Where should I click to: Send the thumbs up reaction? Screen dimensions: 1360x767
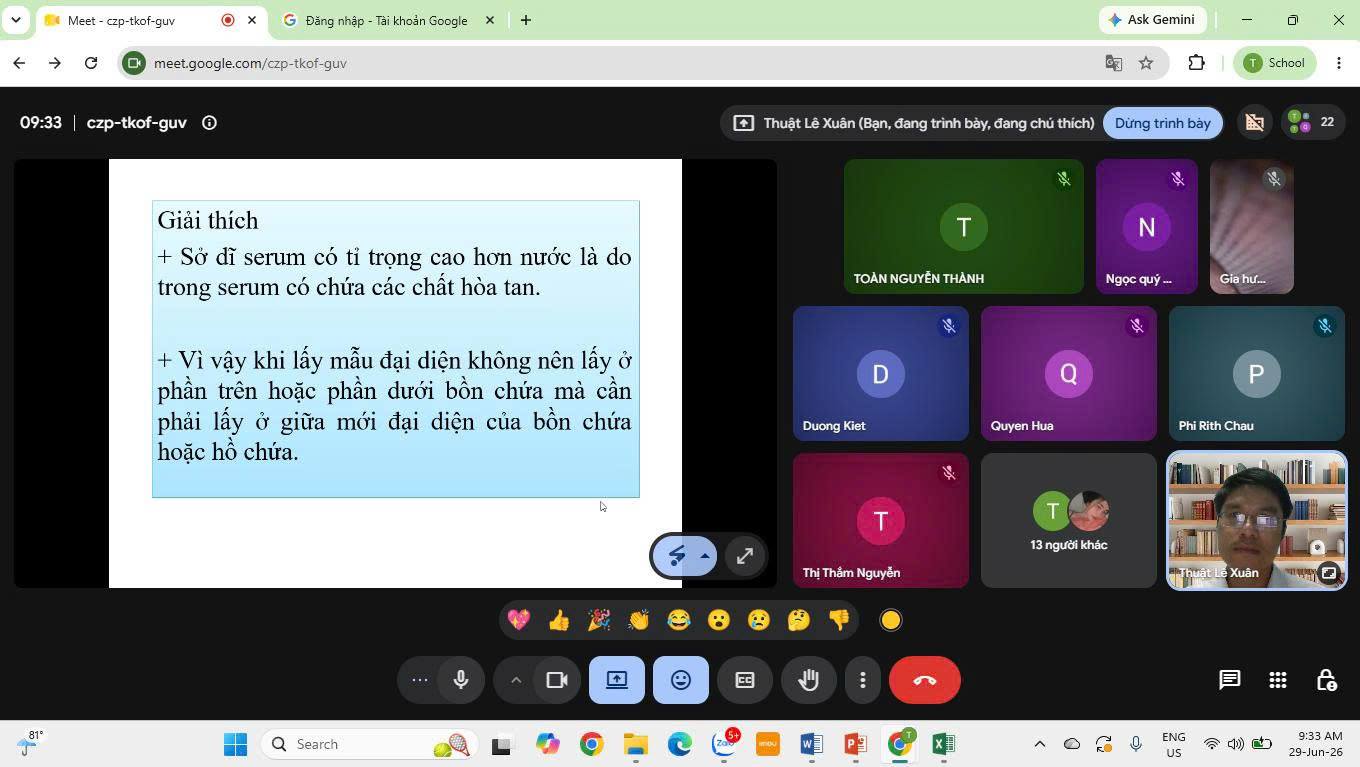(559, 620)
